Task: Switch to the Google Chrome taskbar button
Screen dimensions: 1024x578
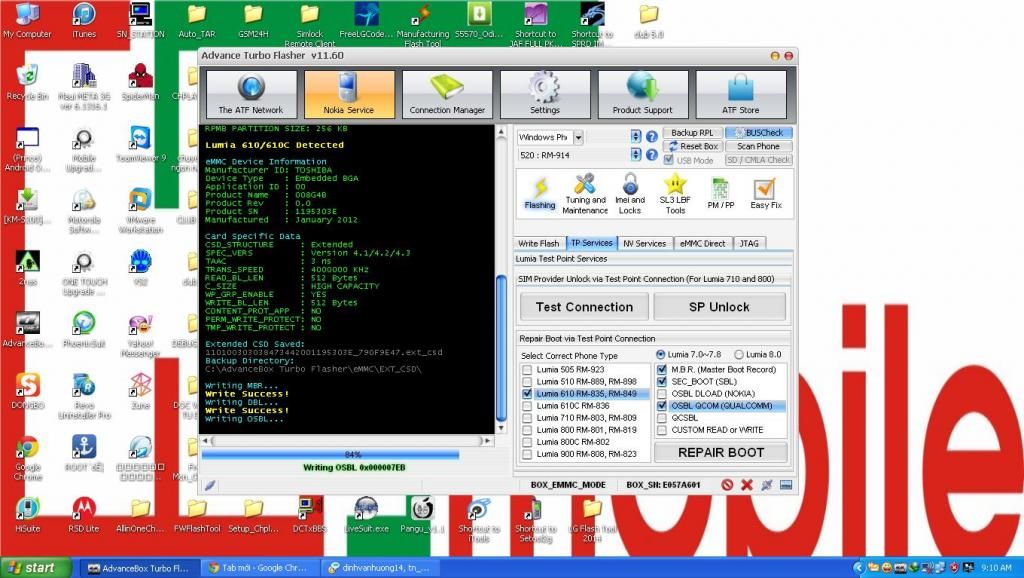Action: [x=261, y=568]
